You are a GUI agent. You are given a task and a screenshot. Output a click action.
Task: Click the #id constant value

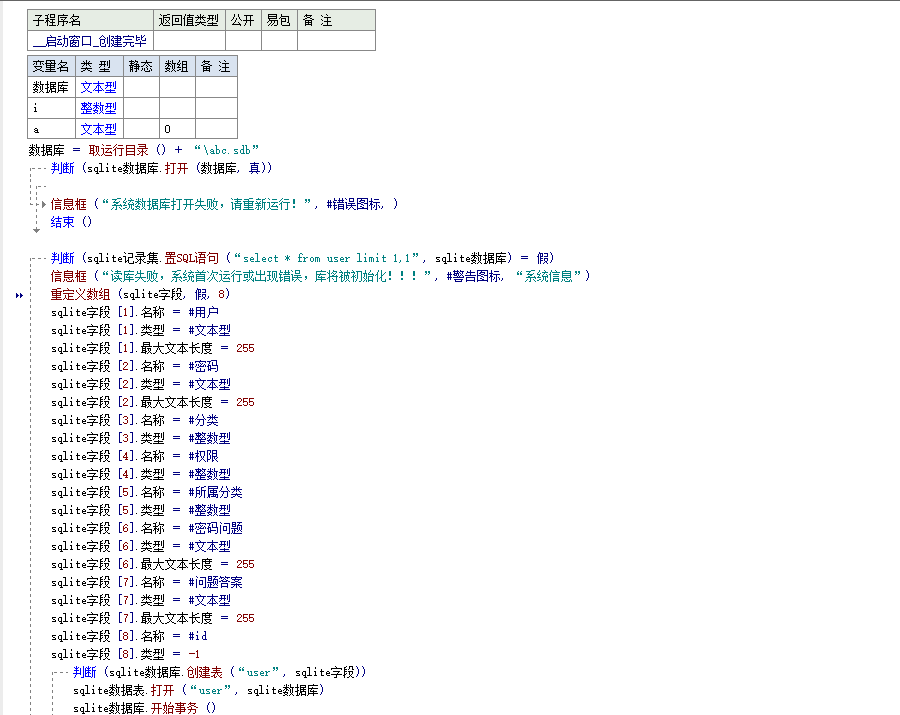click(198, 636)
